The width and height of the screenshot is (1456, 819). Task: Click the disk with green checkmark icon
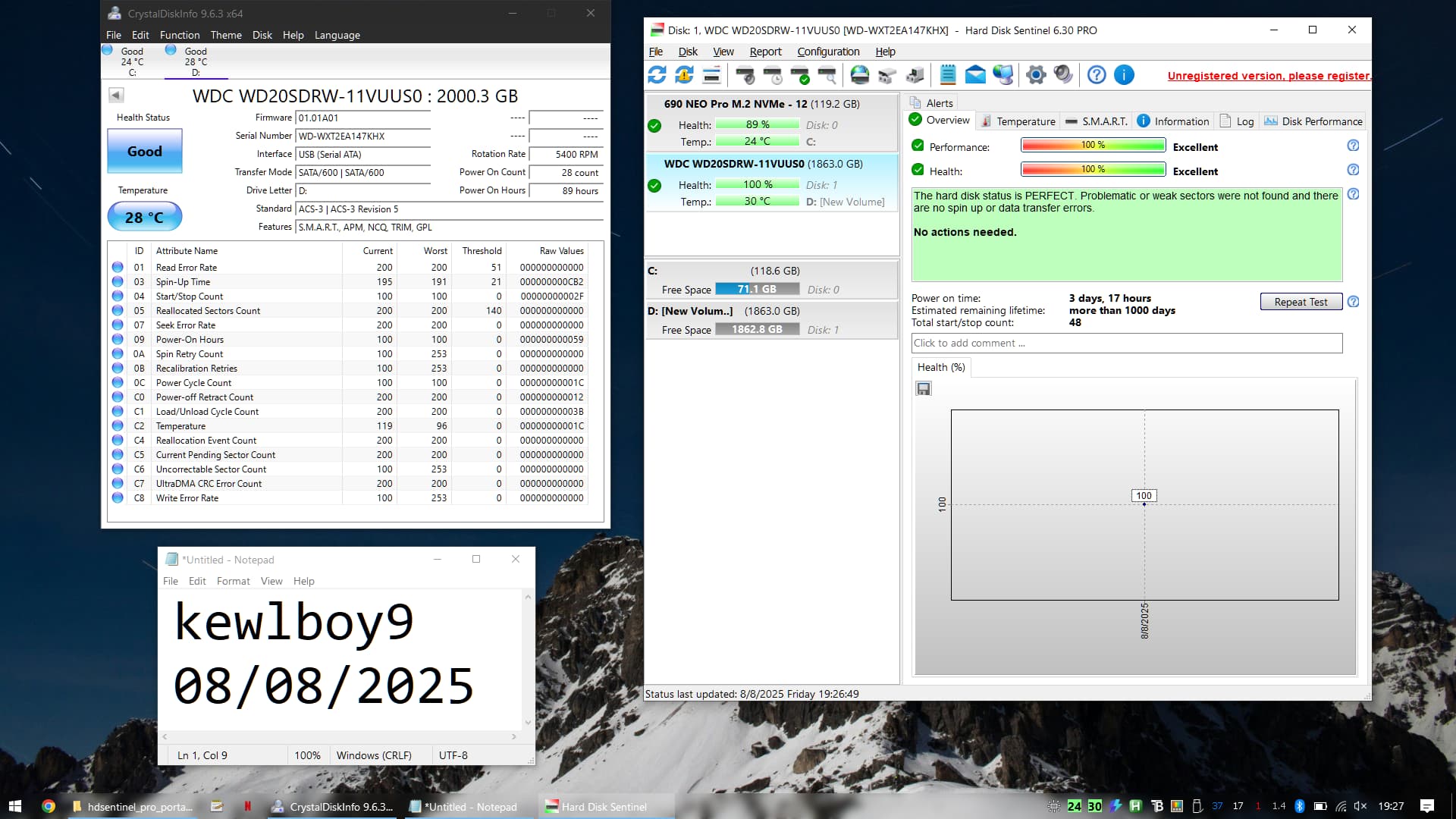point(800,74)
